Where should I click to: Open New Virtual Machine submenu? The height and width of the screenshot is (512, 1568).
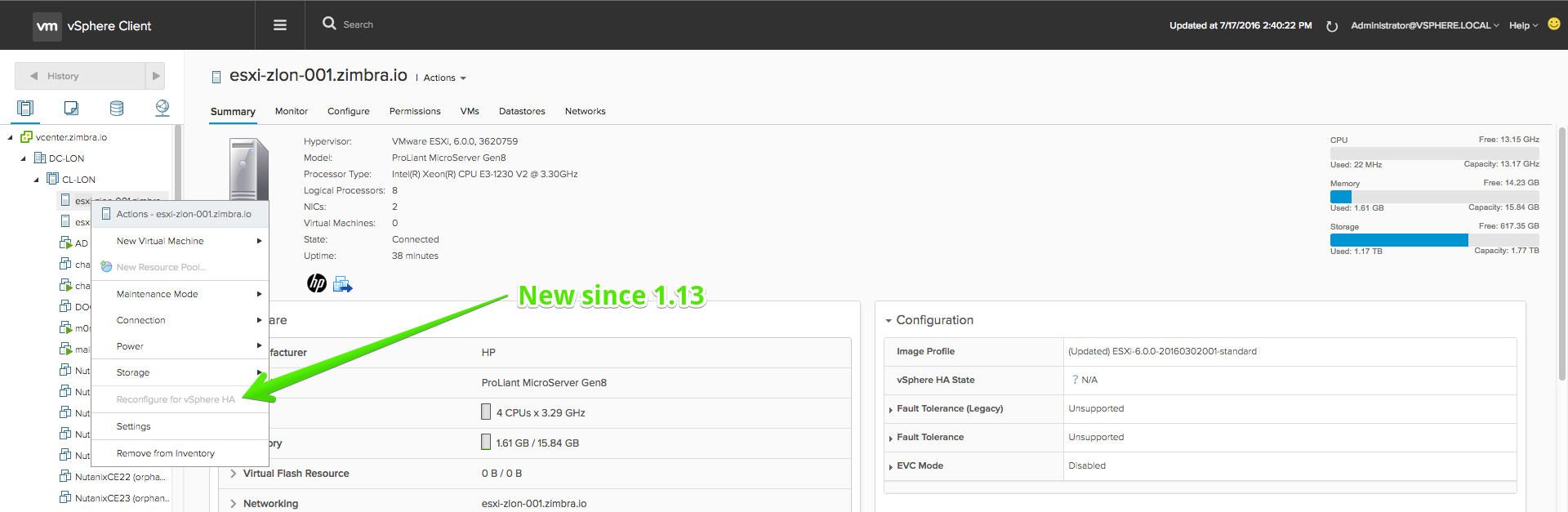coord(180,241)
